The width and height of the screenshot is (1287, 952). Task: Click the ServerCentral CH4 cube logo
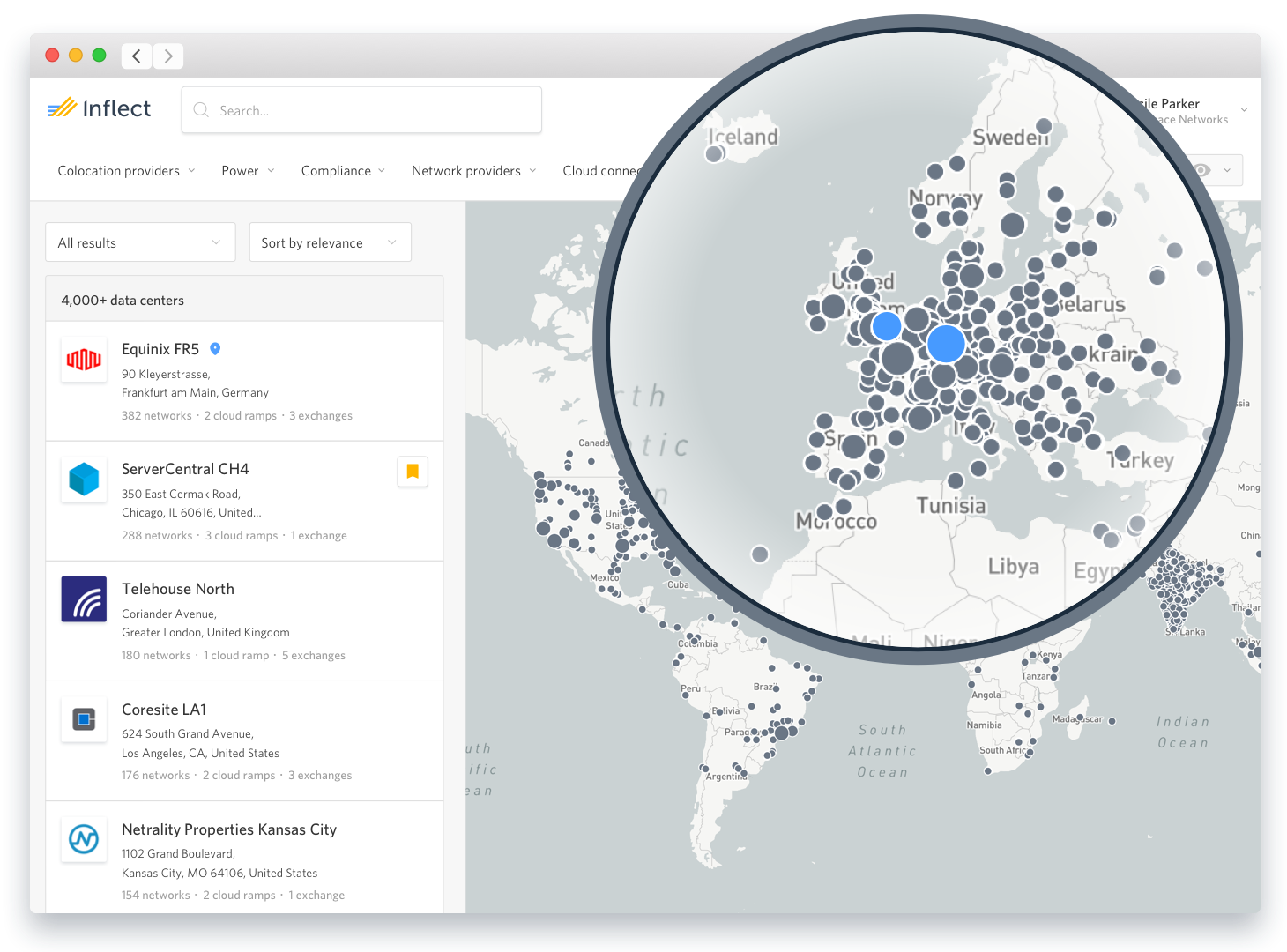(x=84, y=480)
